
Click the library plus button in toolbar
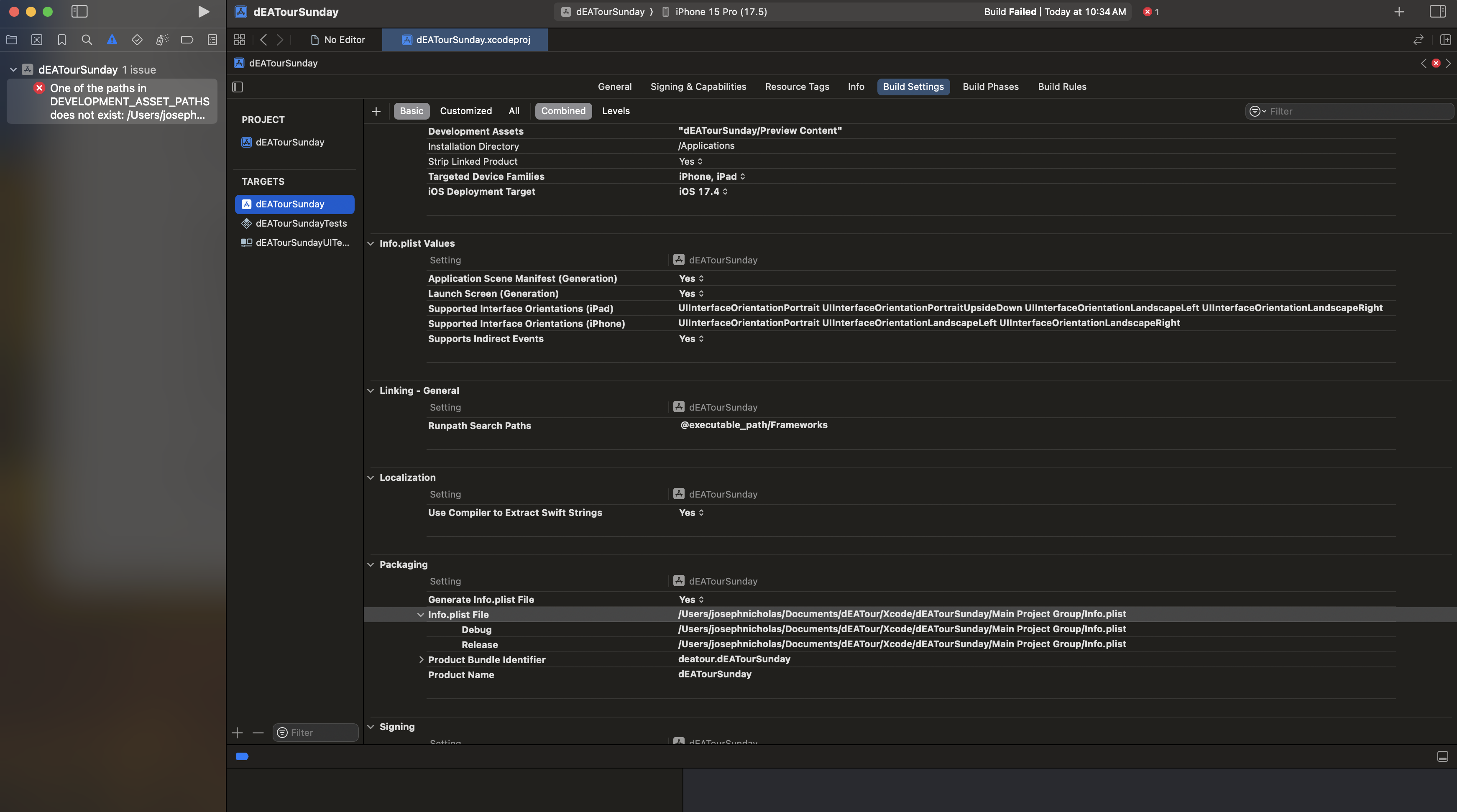point(1399,12)
